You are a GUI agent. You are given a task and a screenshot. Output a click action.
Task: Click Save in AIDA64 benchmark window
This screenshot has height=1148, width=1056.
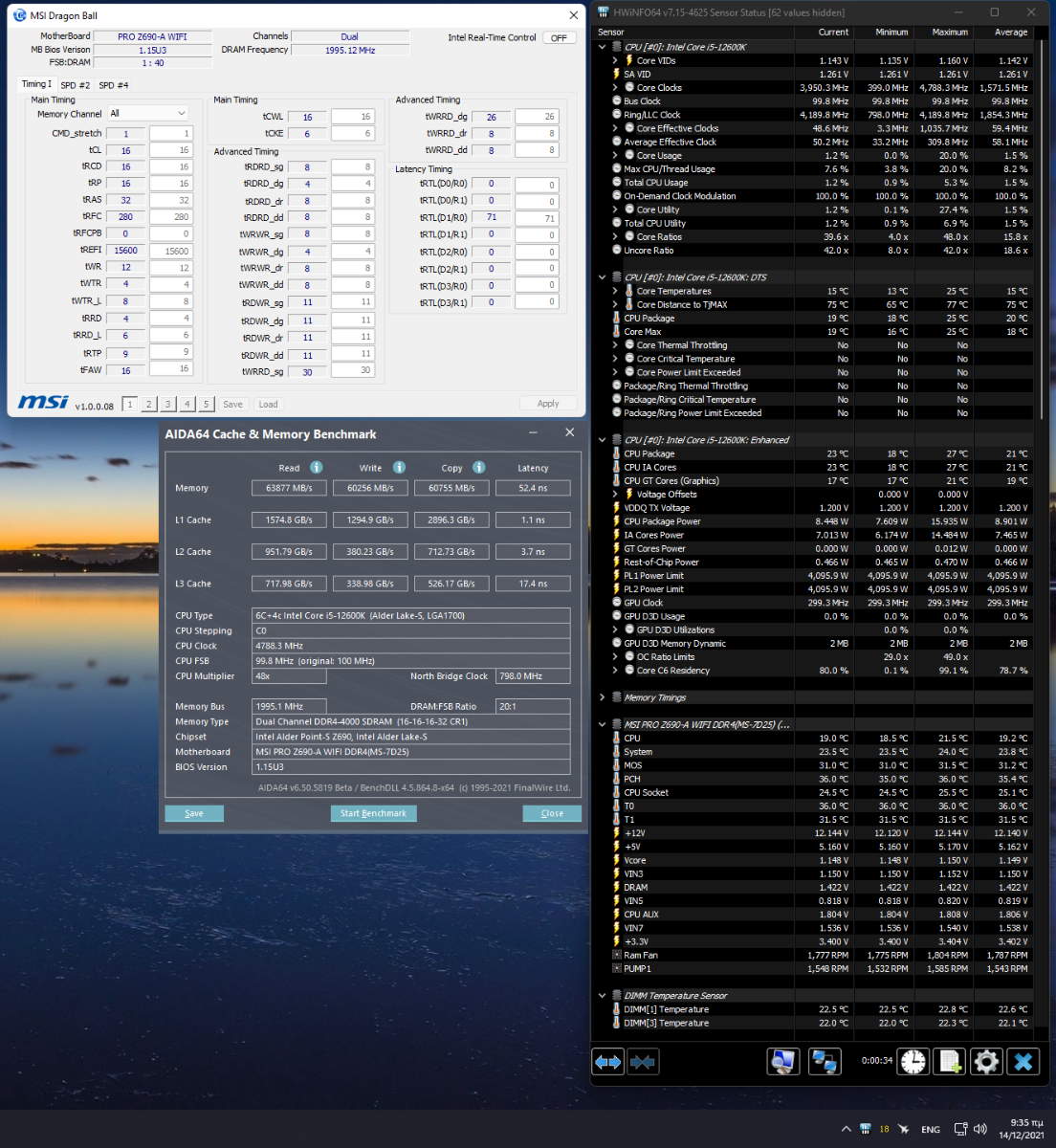[194, 813]
